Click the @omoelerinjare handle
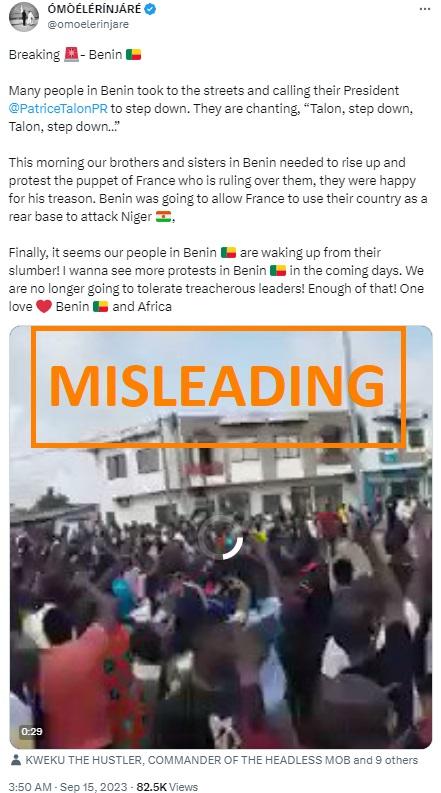 88,24
